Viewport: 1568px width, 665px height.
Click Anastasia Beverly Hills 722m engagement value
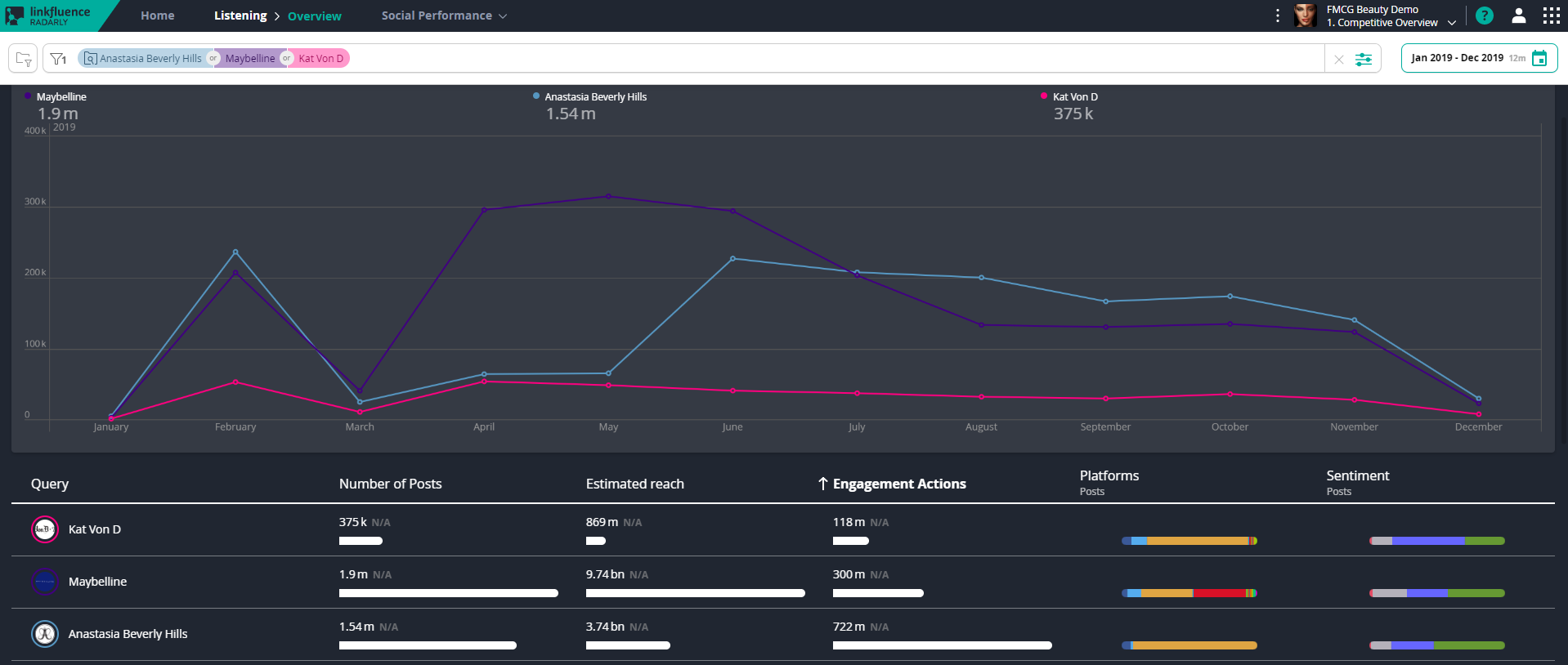pos(849,627)
